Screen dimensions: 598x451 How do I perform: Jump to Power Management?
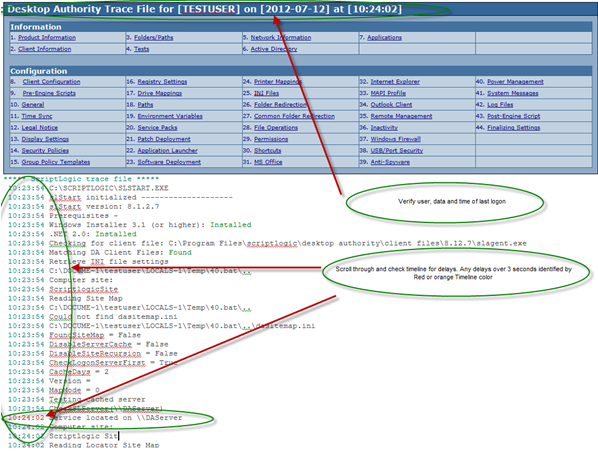[515, 82]
